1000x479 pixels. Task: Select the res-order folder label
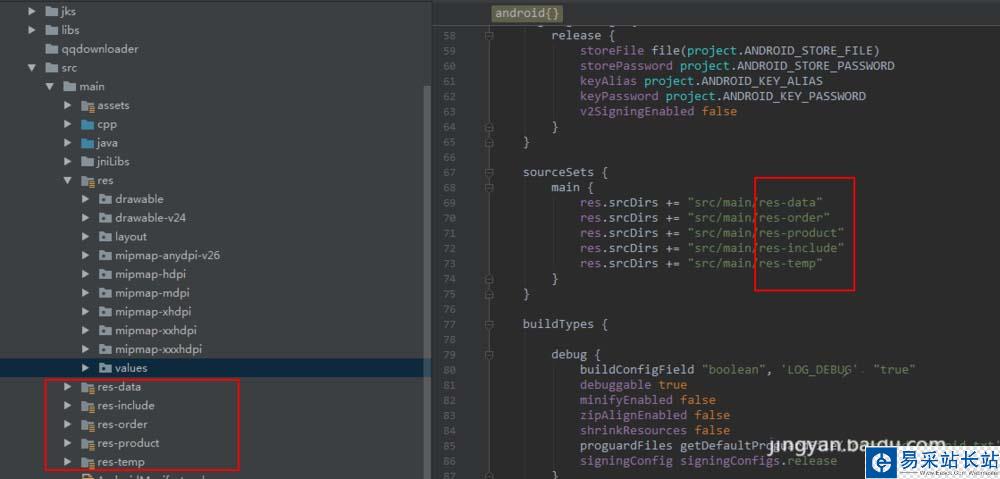[x=122, y=424]
